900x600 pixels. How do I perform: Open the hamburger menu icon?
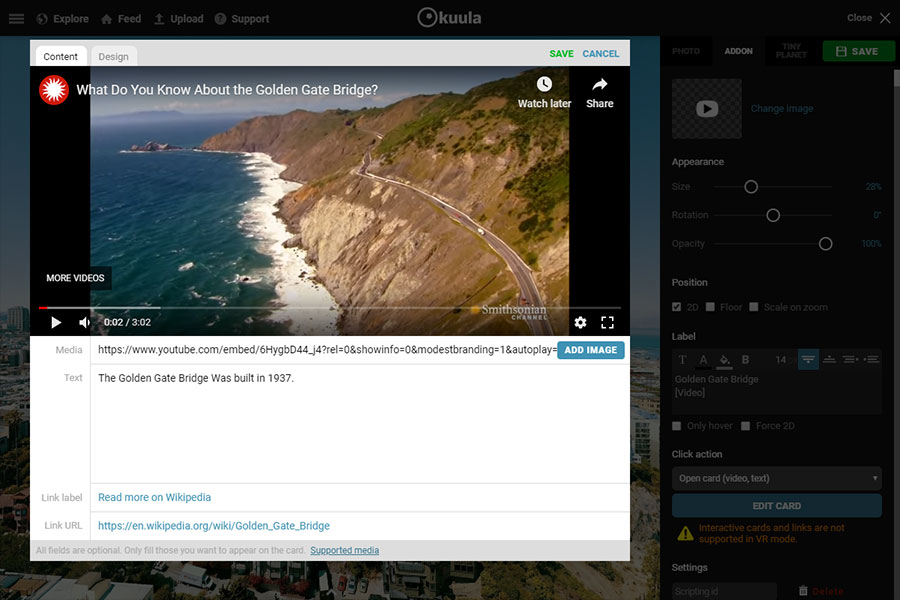point(16,18)
